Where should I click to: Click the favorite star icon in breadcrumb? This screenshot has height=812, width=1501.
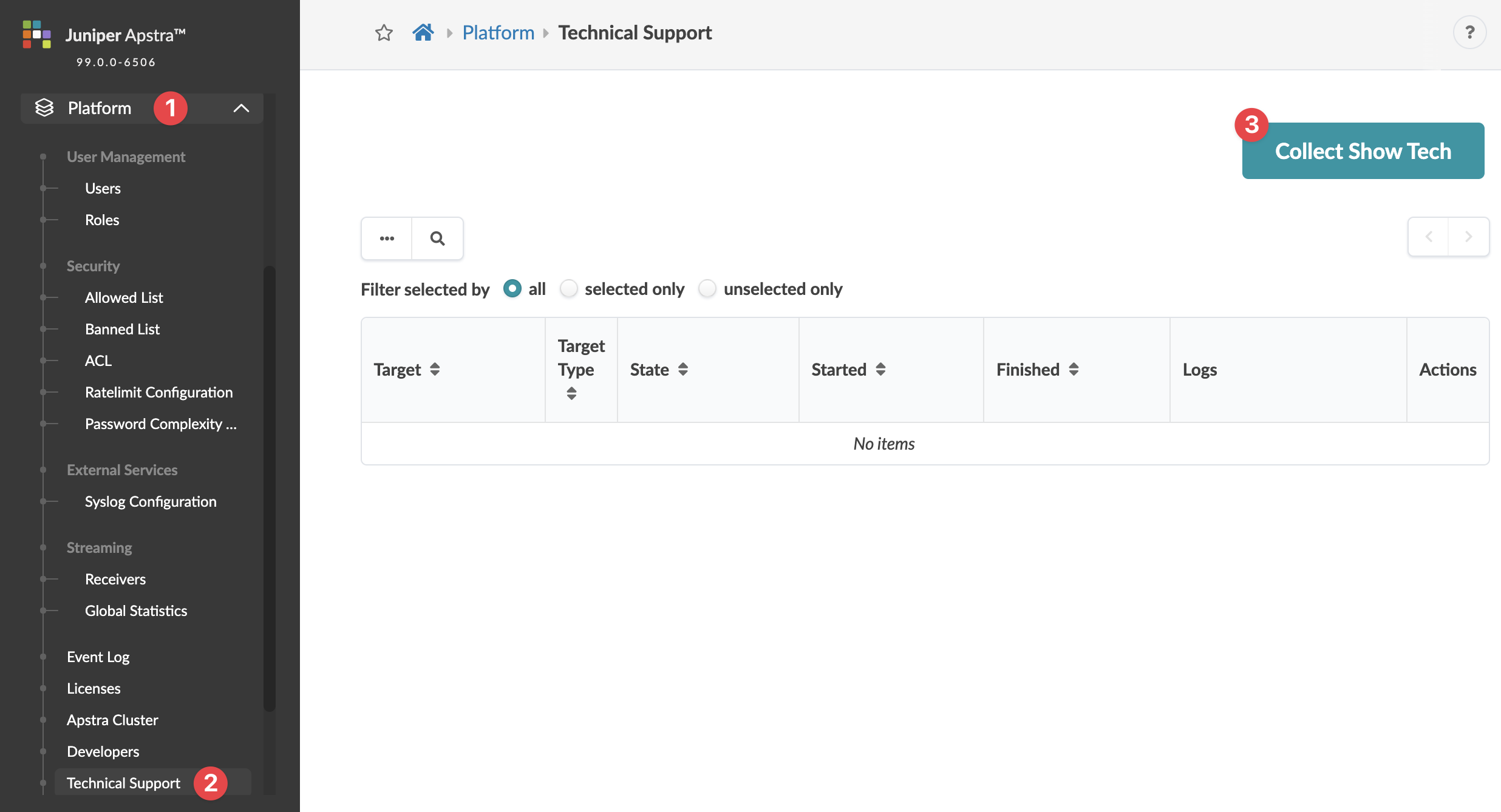point(384,33)
